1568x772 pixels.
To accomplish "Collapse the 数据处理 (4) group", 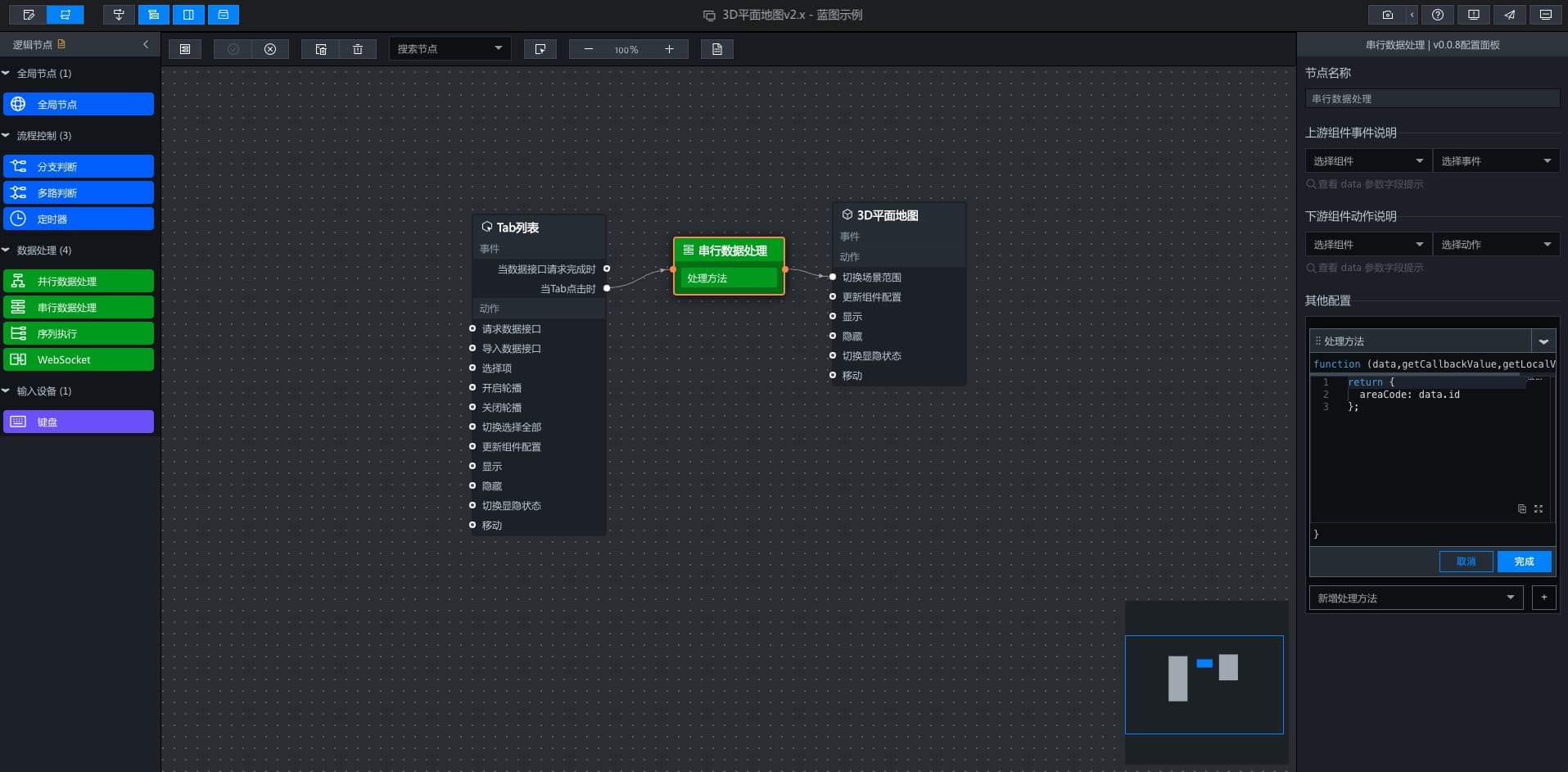I will pos(6,250).
